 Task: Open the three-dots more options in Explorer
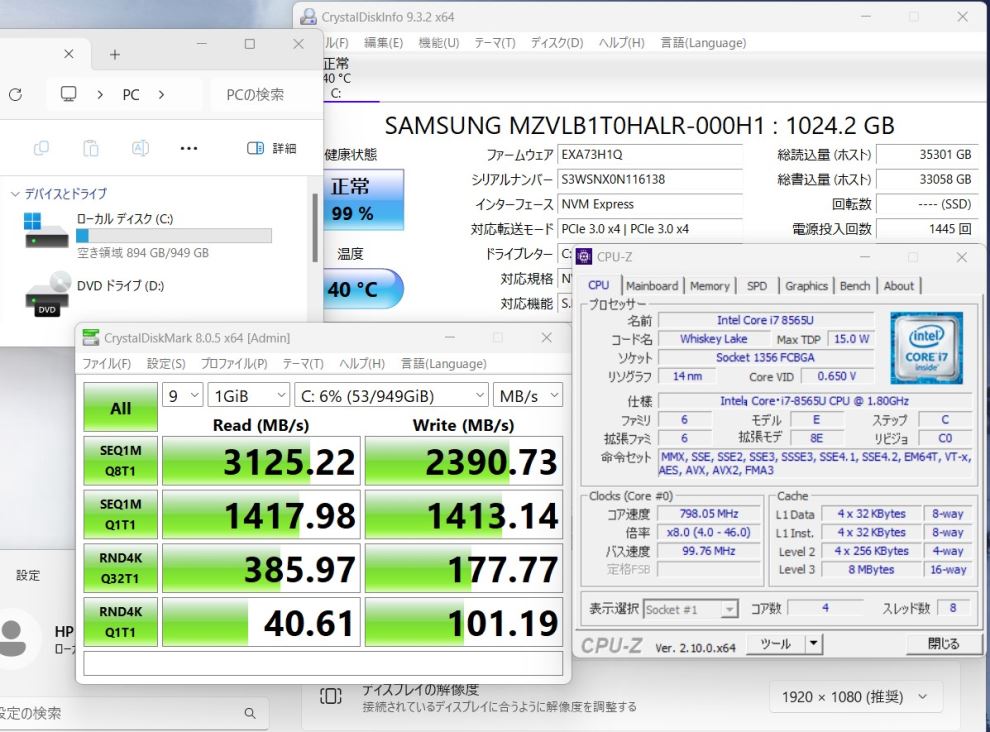pos(189,148)
